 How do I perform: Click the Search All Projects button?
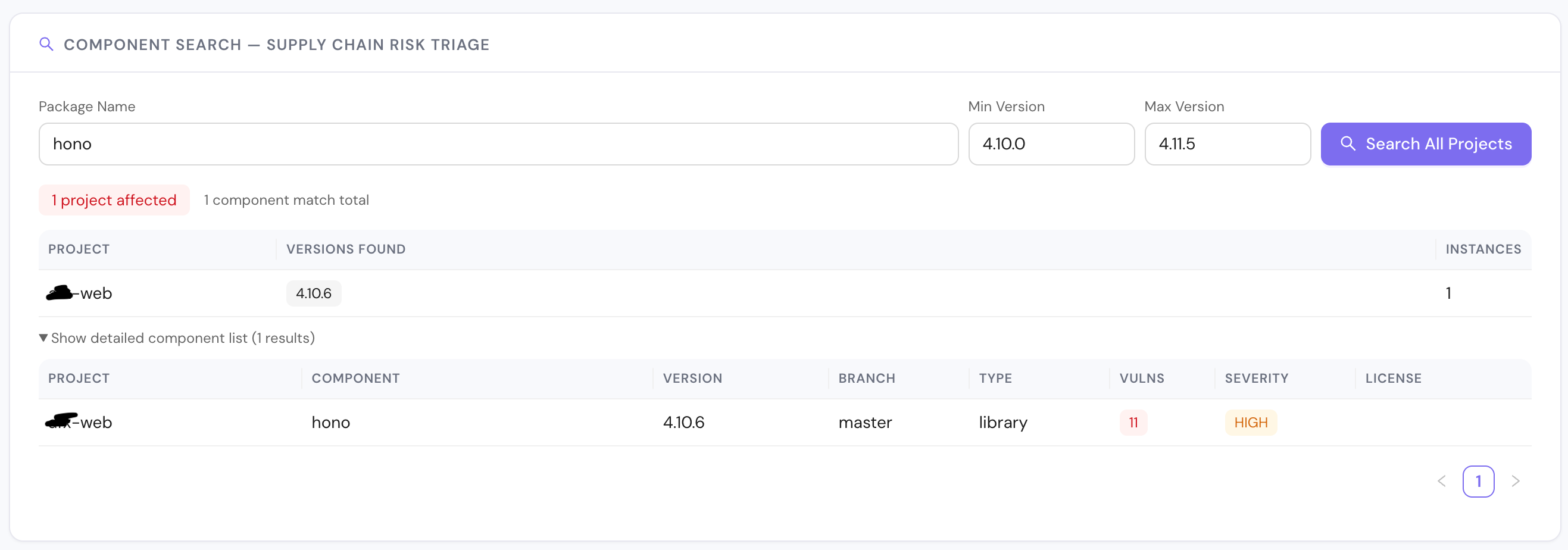point(1425,143)
